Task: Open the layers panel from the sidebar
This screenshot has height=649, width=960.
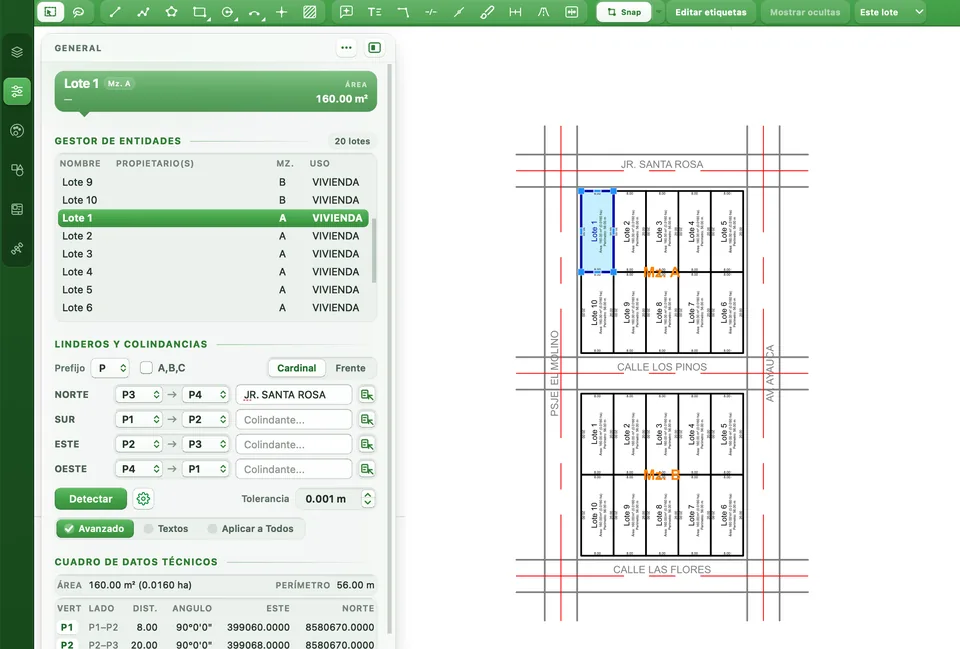Action: point(17,52)
